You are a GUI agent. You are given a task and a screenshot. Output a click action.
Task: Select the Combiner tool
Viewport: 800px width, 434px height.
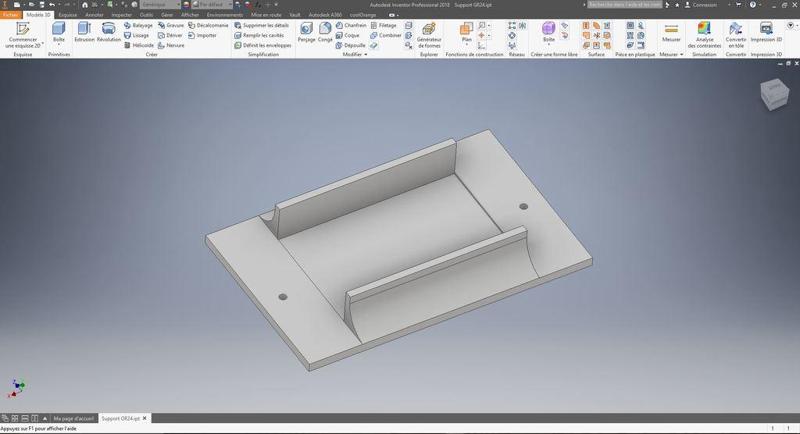click(x=386, y=35)
